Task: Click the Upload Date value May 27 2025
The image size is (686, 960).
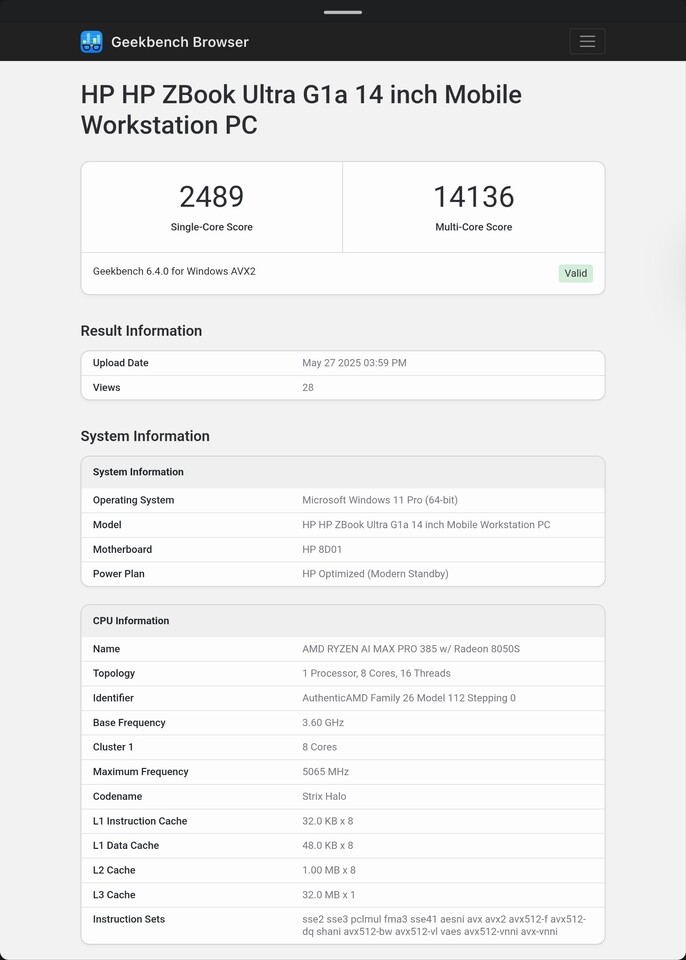Action: point(354,362)
